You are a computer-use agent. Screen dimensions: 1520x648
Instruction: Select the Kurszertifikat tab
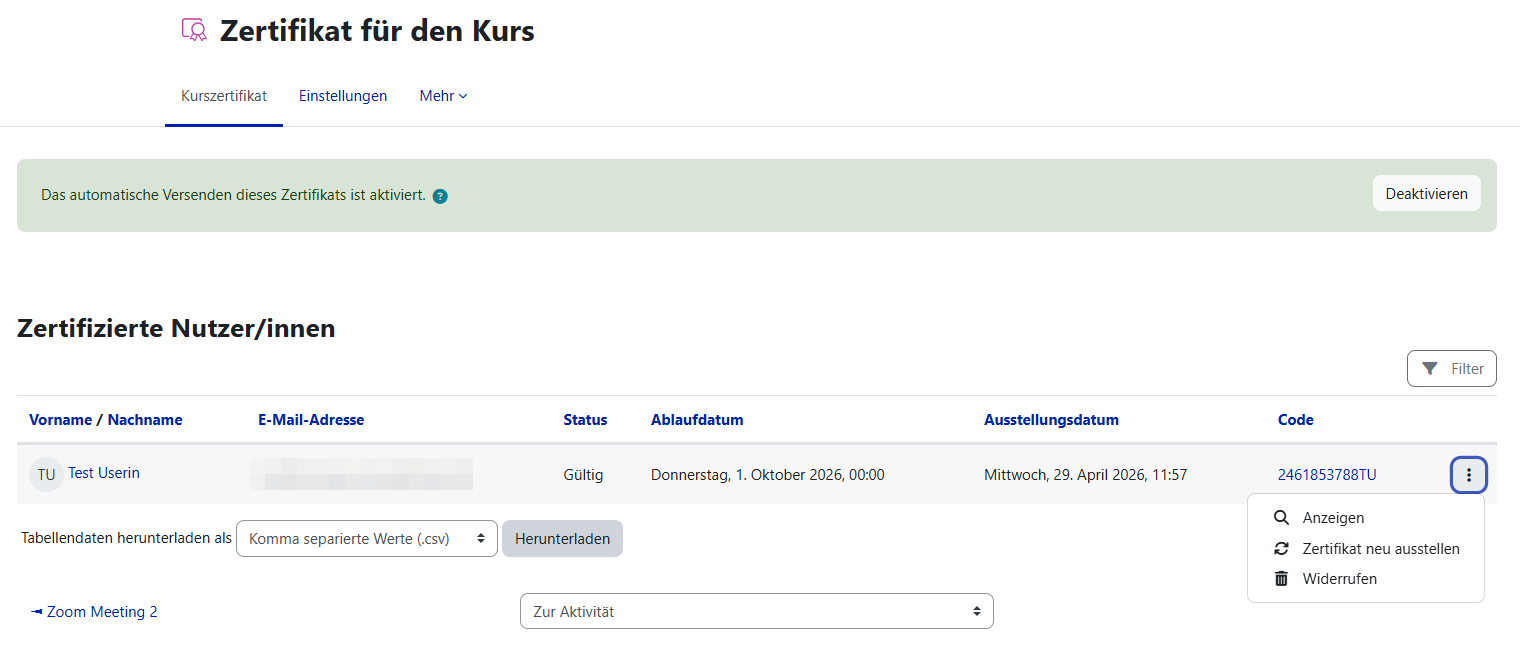[x=224, y=96]
